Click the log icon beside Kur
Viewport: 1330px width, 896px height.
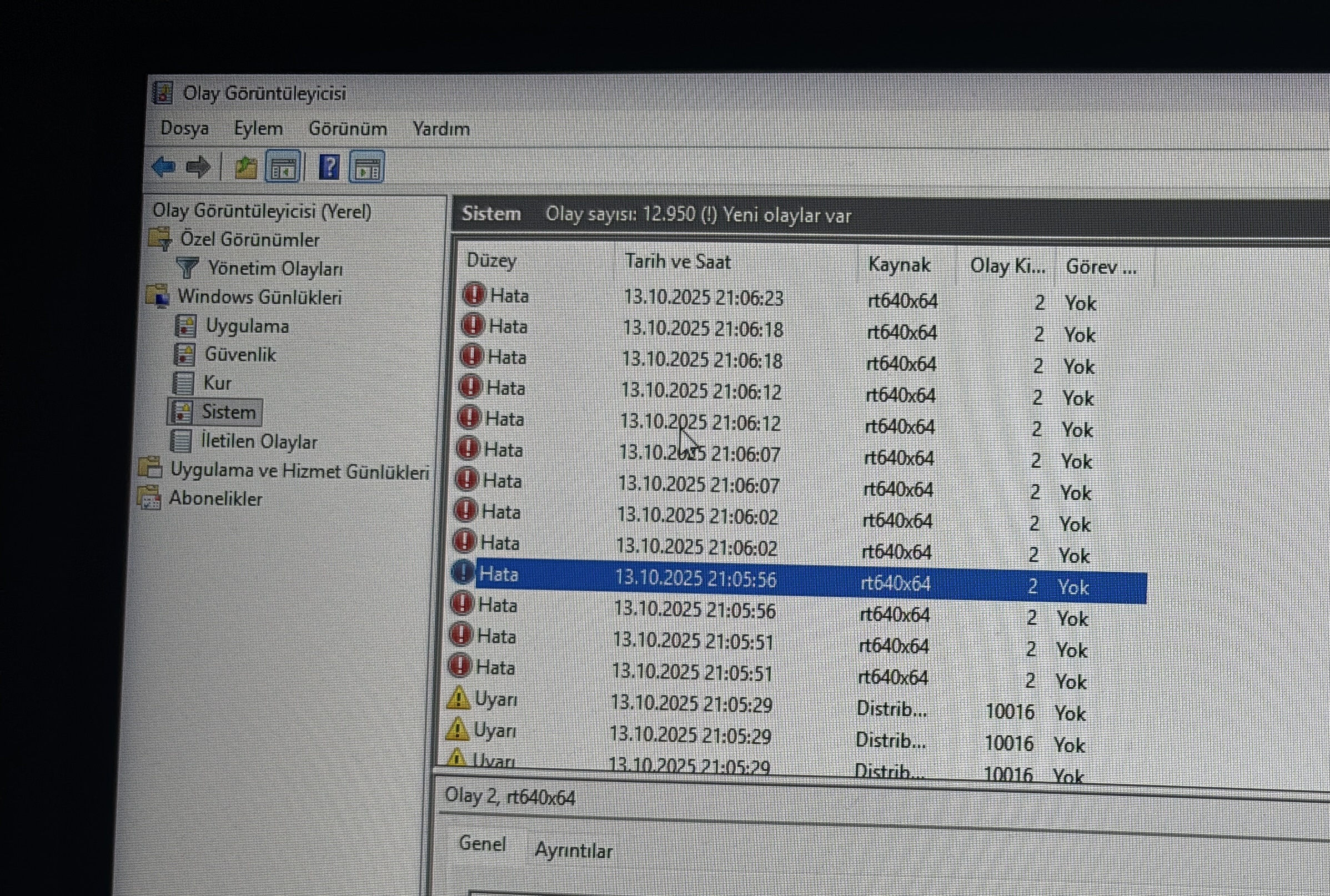point(183,383)
